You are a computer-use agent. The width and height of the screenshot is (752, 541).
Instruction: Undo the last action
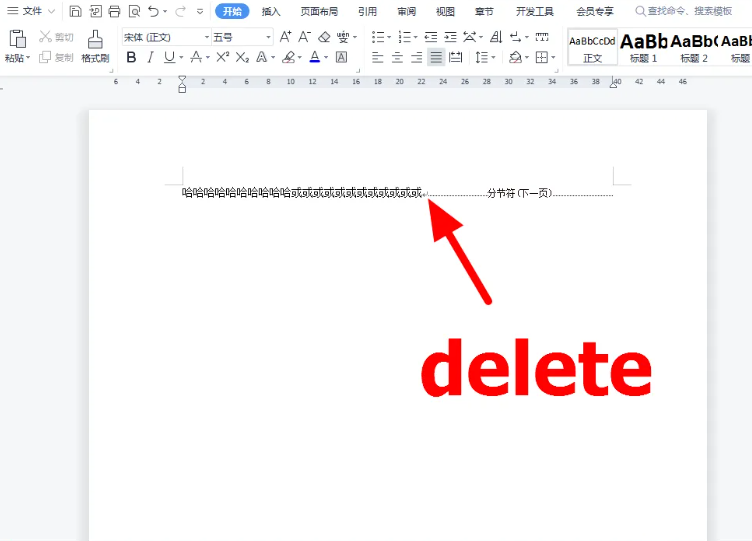pos(153,11)
